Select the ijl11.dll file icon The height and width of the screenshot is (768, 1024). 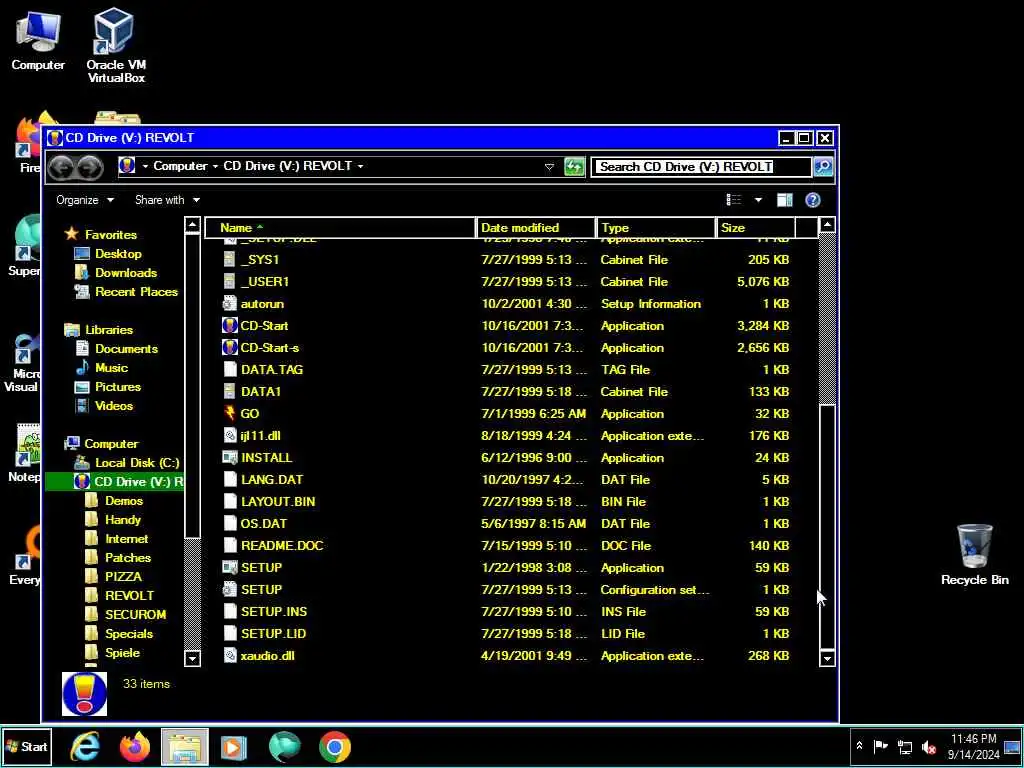(229, 436)
